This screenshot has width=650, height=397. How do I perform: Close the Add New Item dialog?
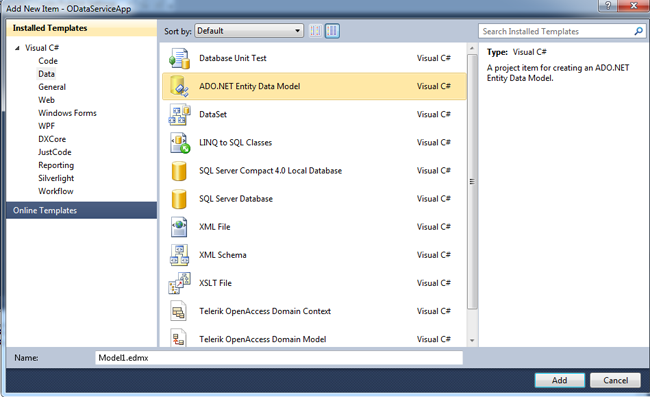(633, 5)
